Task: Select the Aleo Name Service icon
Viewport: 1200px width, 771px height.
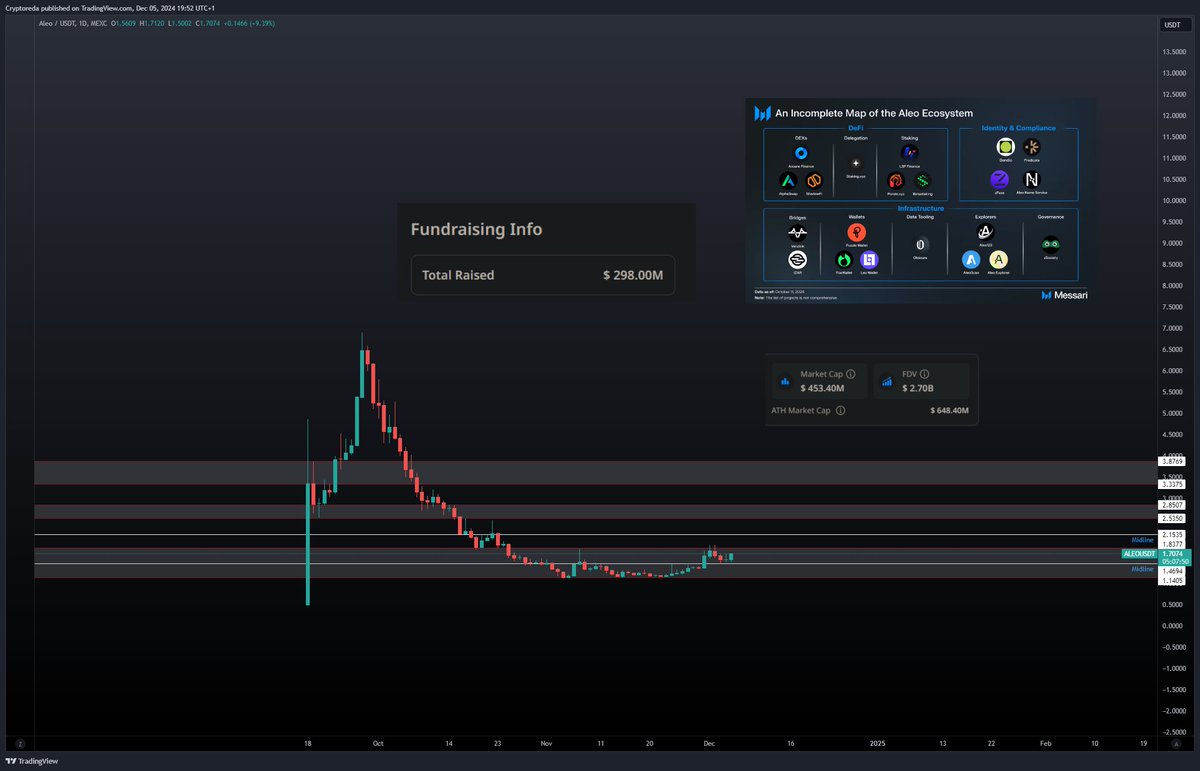Action: (1032, 180)
